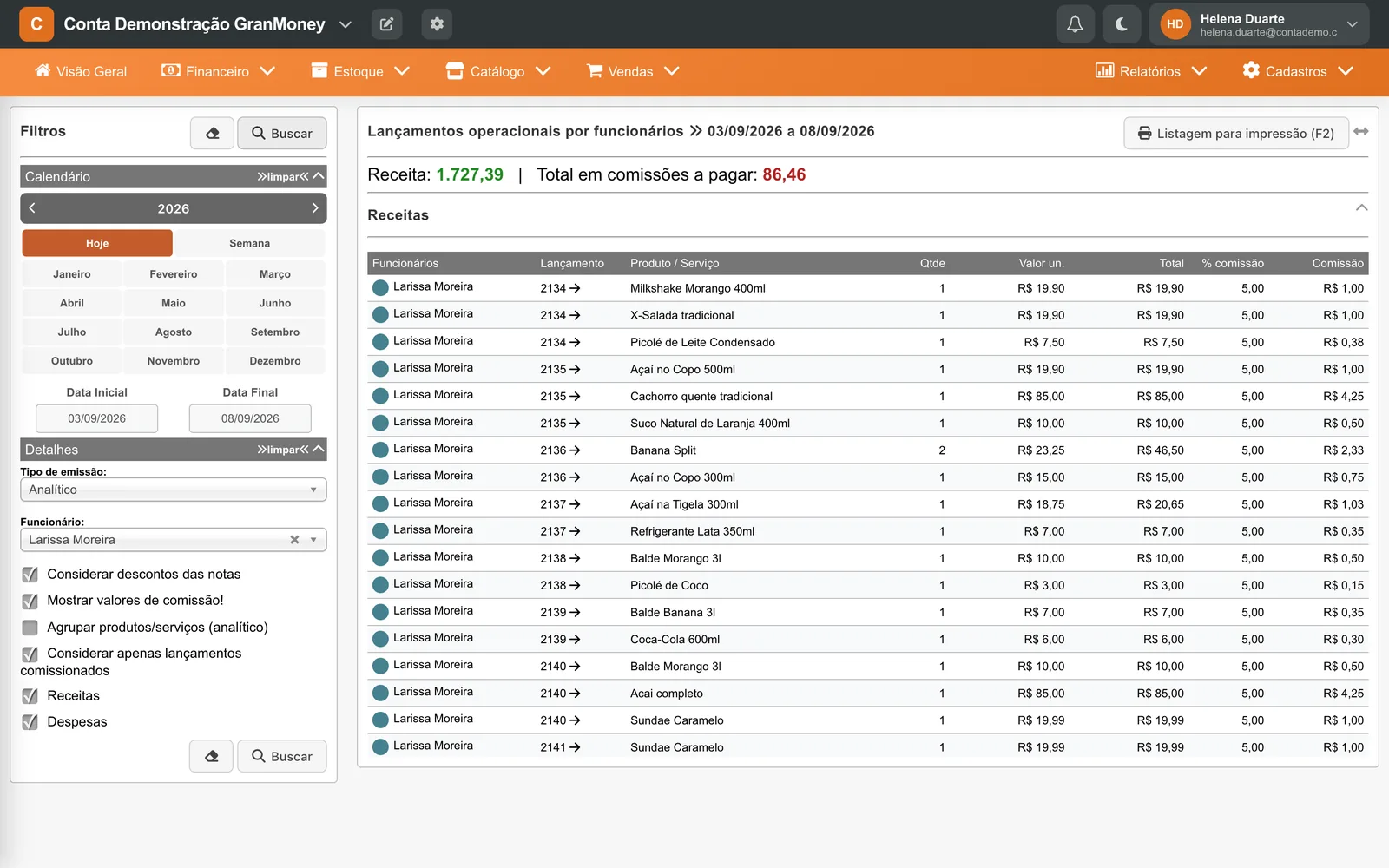
Task: Click Data Final date field
Action: pyautogui.click(x=250, y=418)
